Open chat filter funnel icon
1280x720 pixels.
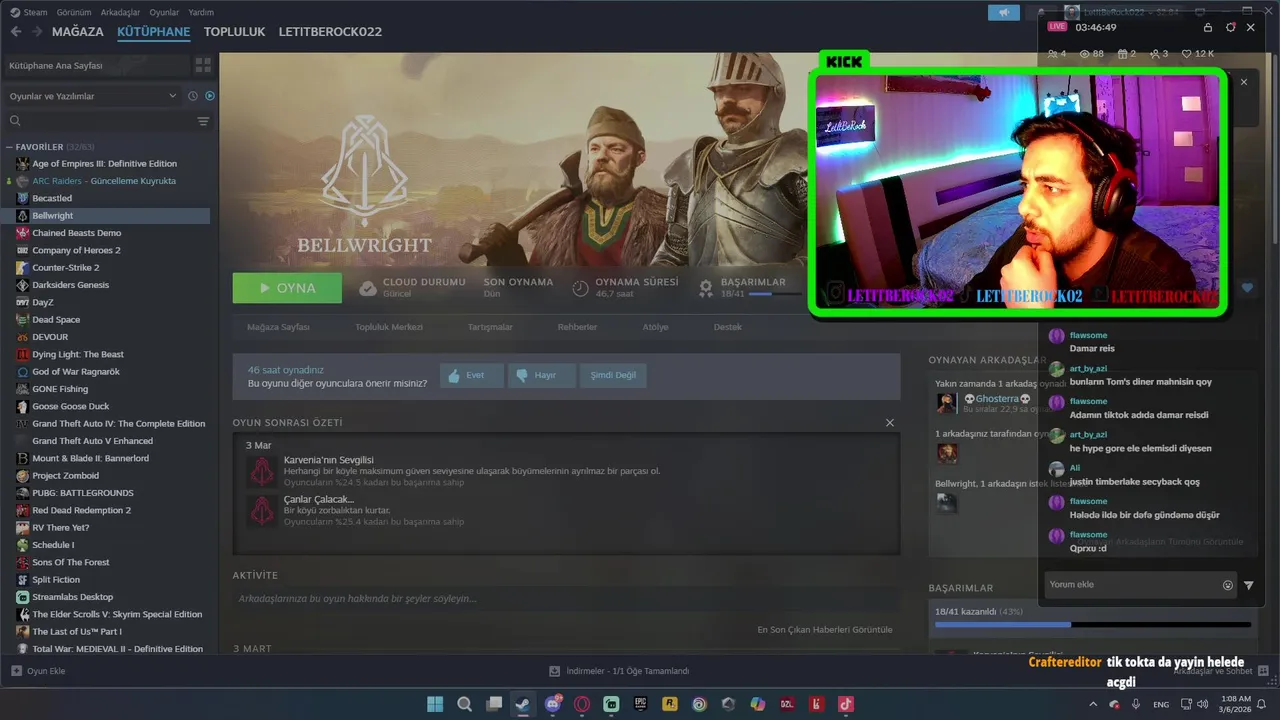[1249, 585]
